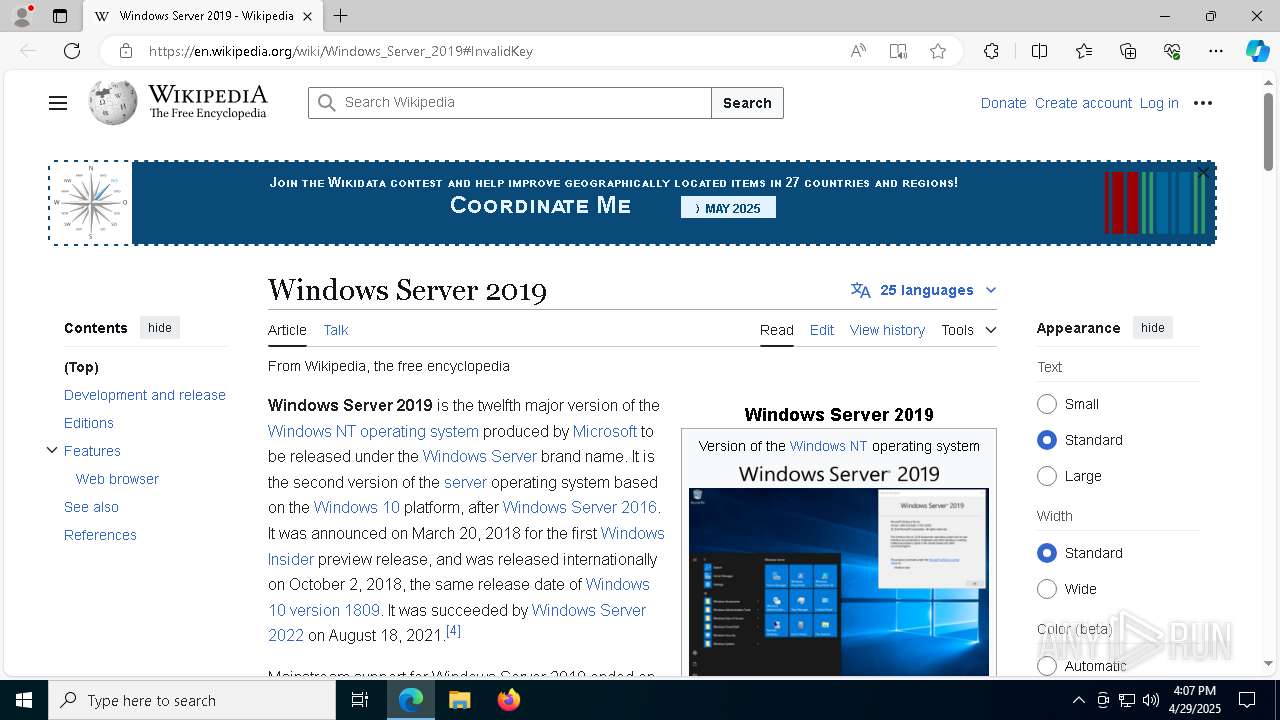Select the Article tab
This screenshot has height=720, width=1280.
(287, 330)
